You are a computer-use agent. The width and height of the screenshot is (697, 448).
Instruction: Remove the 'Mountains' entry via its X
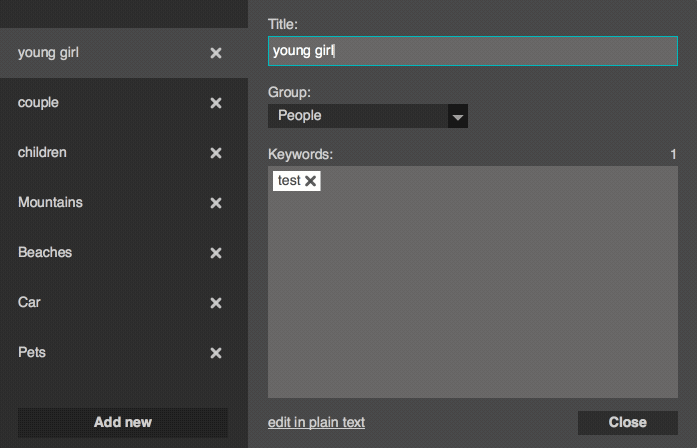pyautogui.click(x=216, y=203)
